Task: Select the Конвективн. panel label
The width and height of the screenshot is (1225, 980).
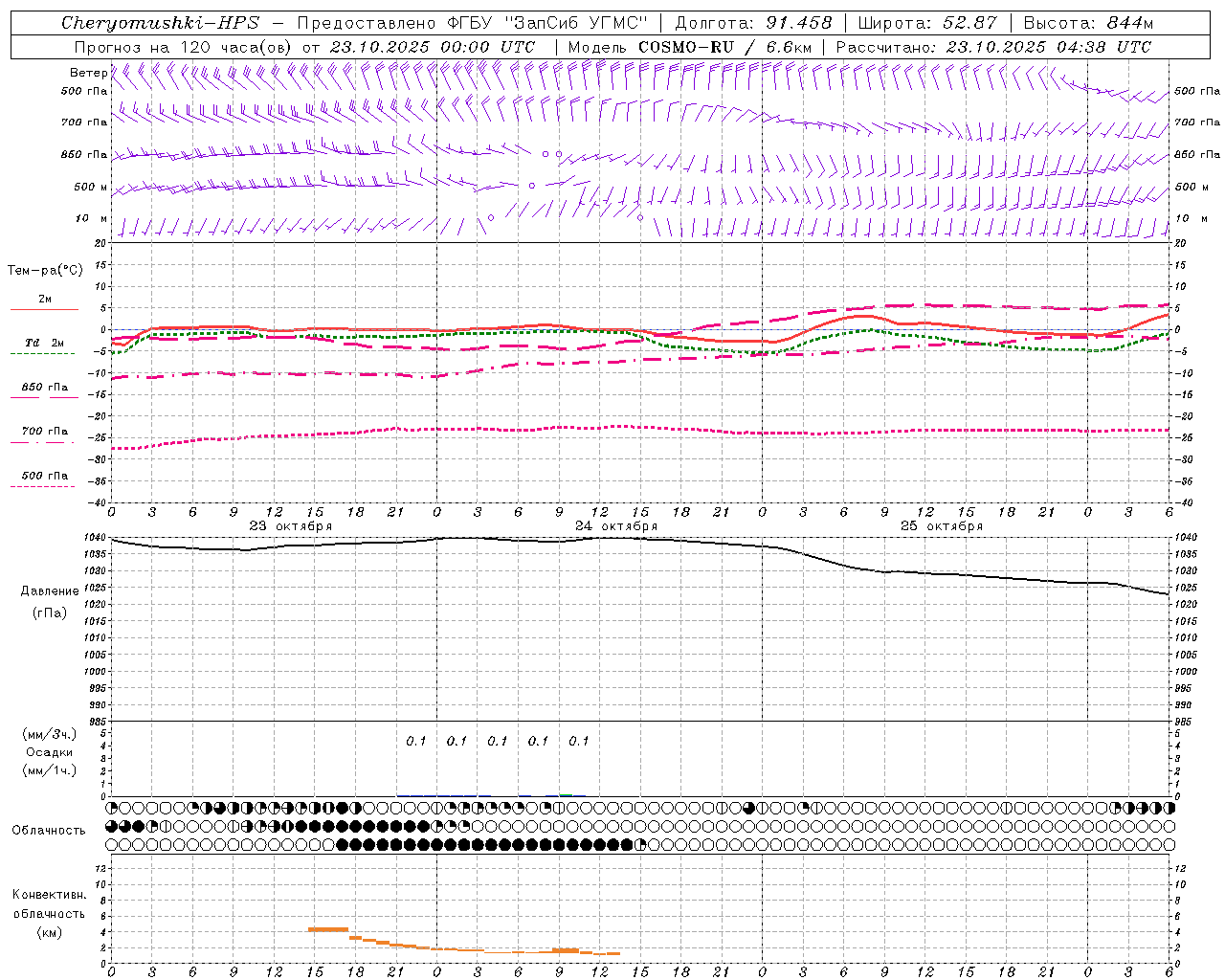Action: [x=49, y=895]
